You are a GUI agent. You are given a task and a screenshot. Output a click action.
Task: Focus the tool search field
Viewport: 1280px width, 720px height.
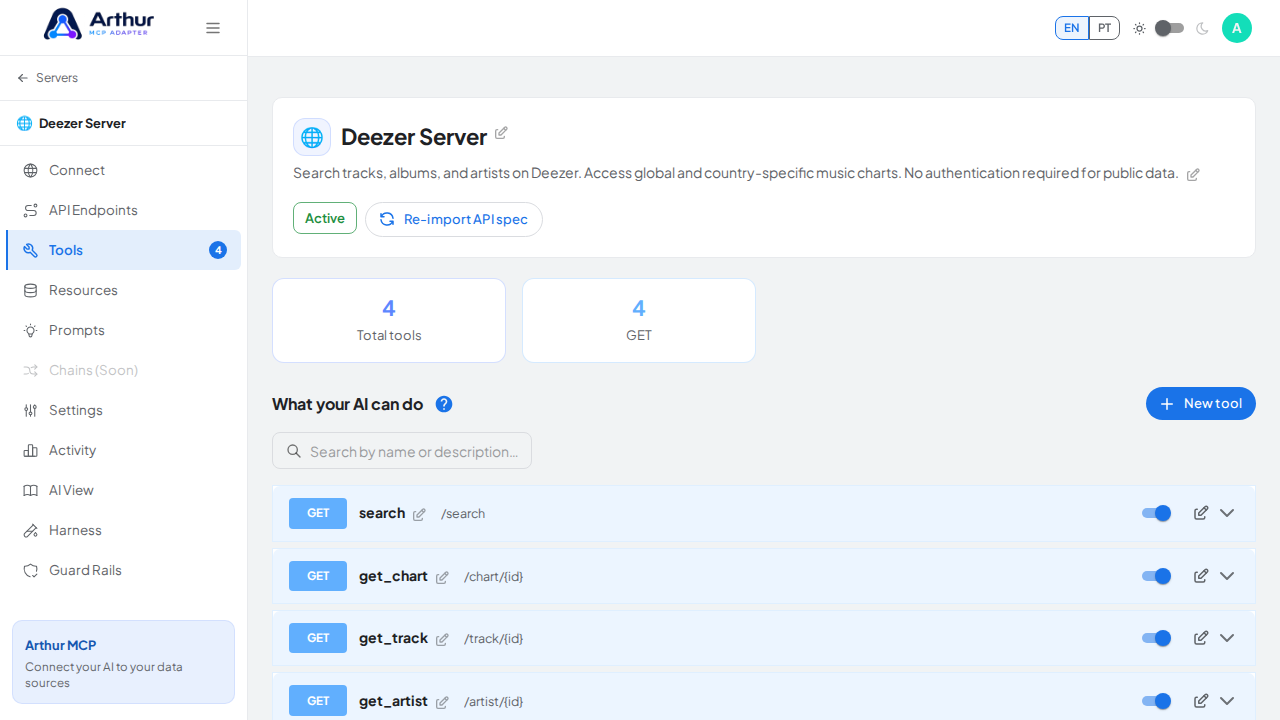coord(402,451)
